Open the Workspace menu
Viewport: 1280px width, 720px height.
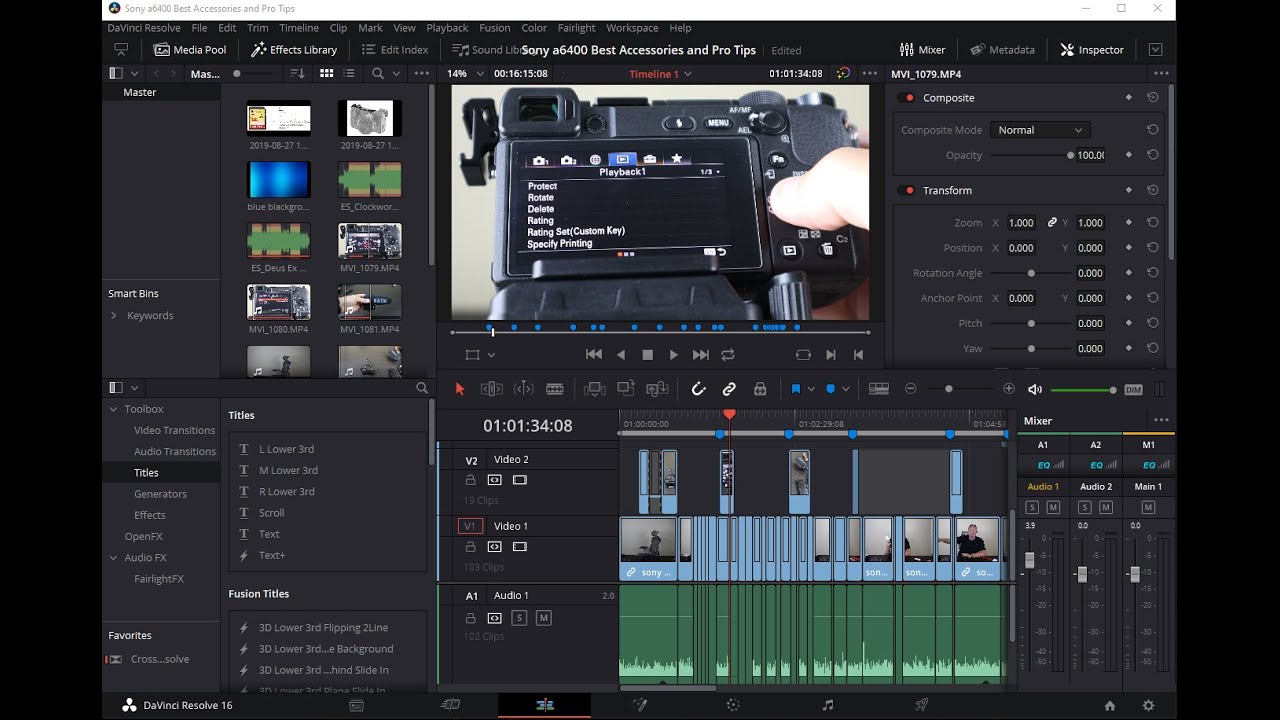632,28
